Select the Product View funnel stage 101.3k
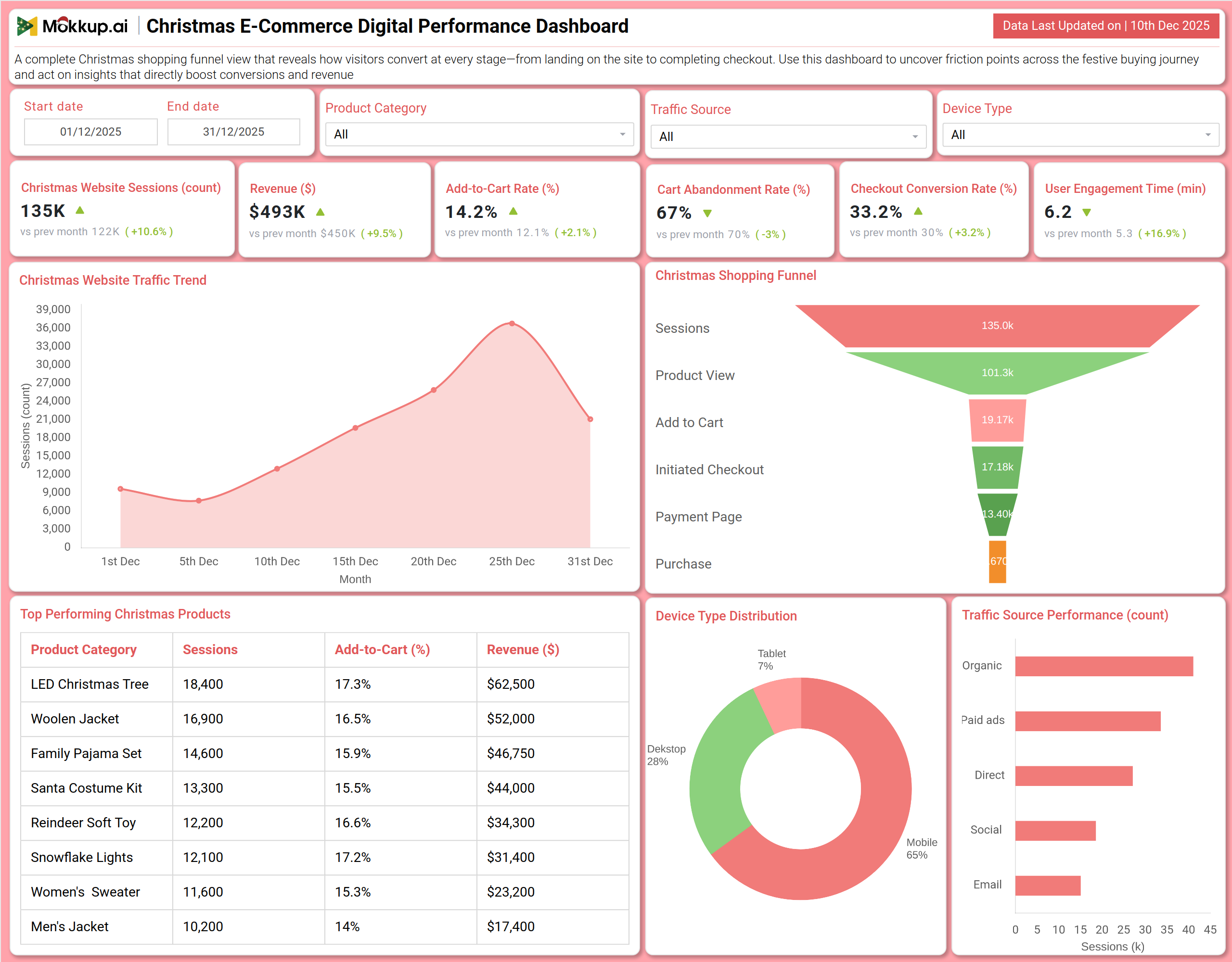Screen dimensions: 1232x962 pyautogui.click(x=997, y=373)
